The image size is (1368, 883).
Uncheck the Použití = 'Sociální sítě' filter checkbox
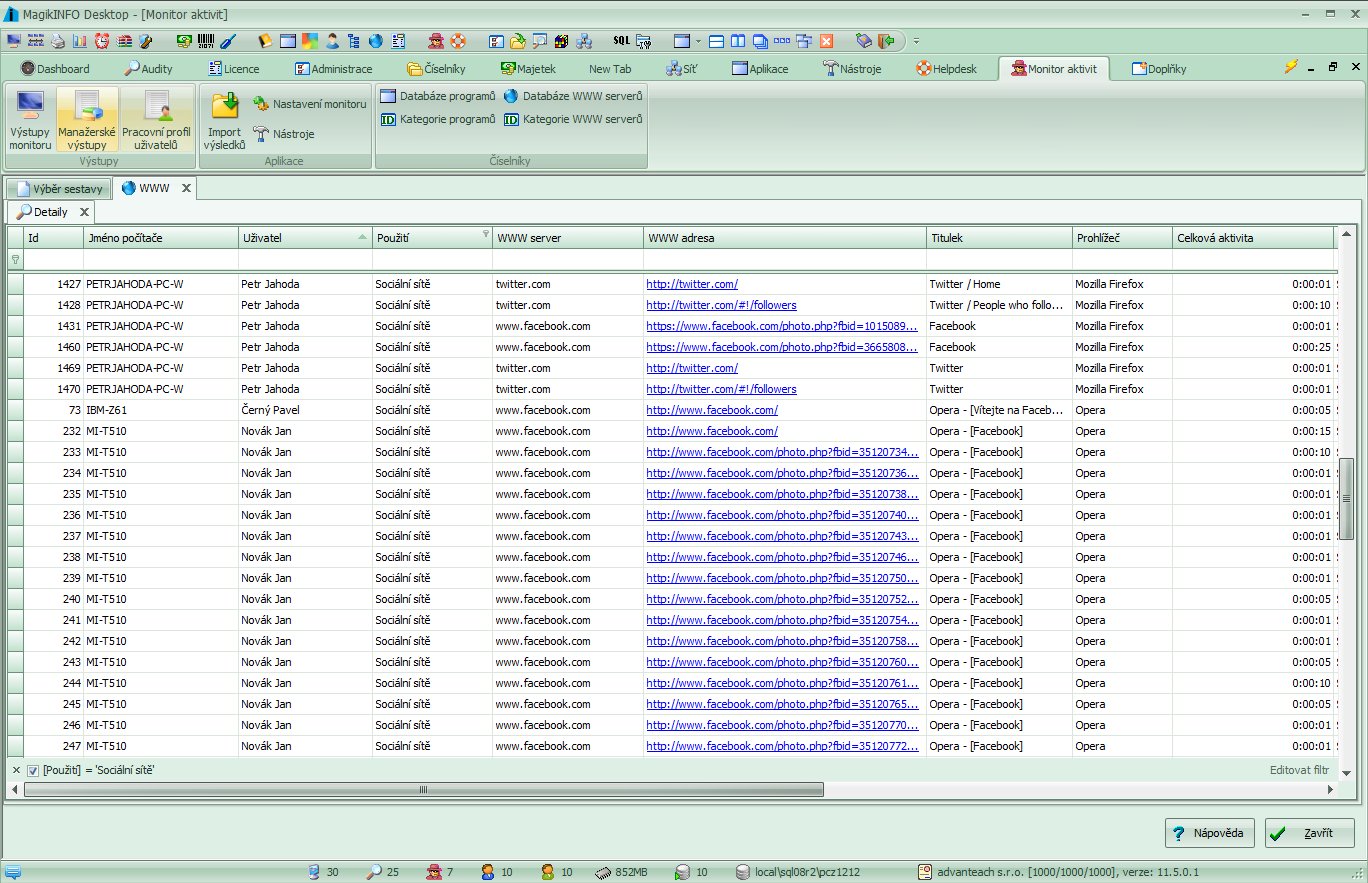[x=33, y=770]
